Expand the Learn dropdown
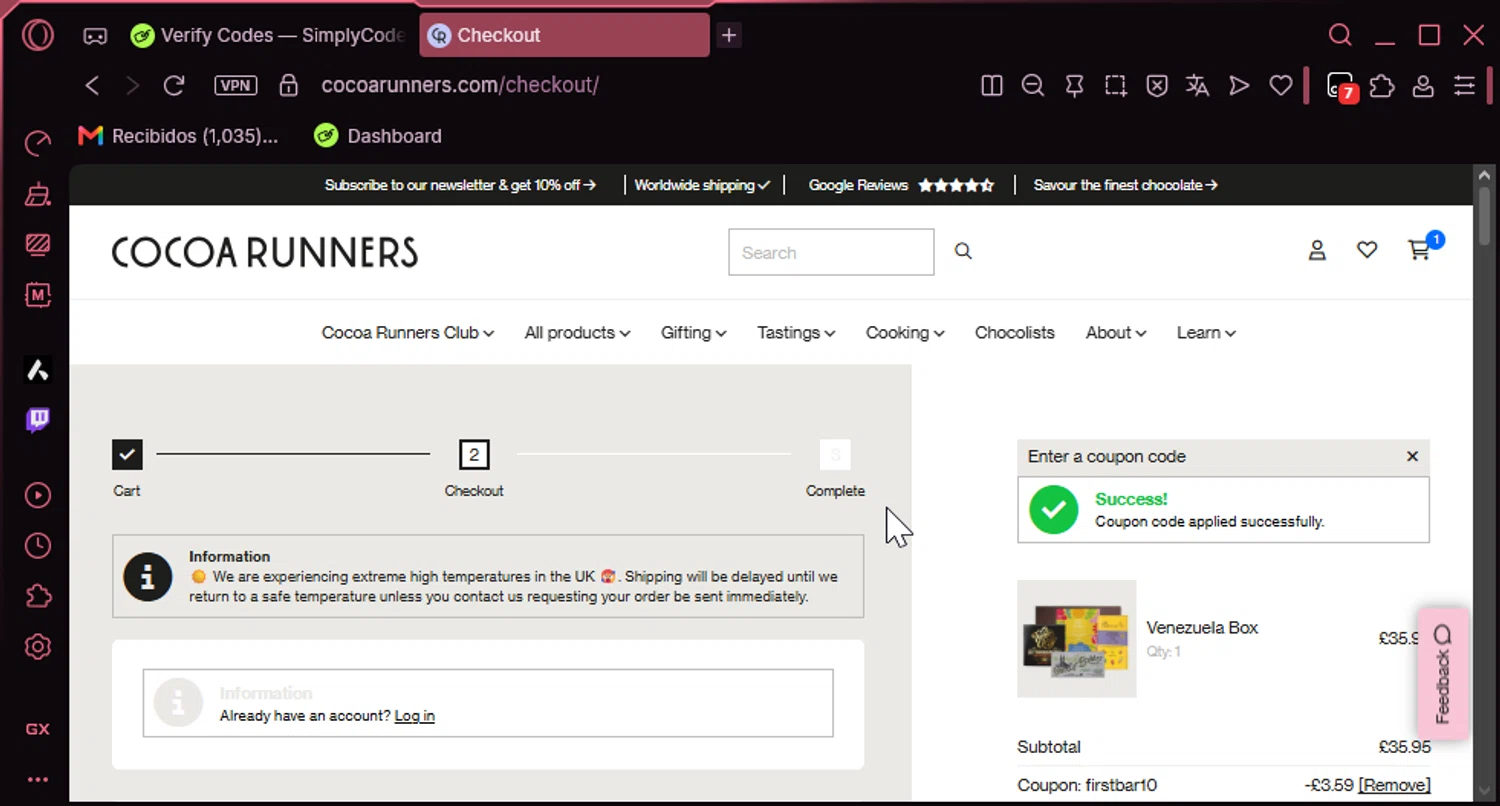The image size is (1500, 806). pyautogui.click(x=1206, y=333)
